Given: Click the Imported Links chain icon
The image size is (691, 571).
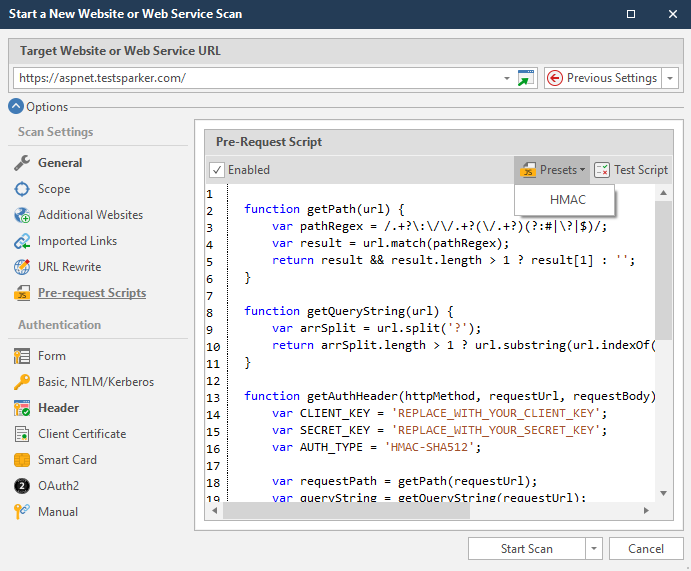Looking at the screenshot, I should [22, 241].
